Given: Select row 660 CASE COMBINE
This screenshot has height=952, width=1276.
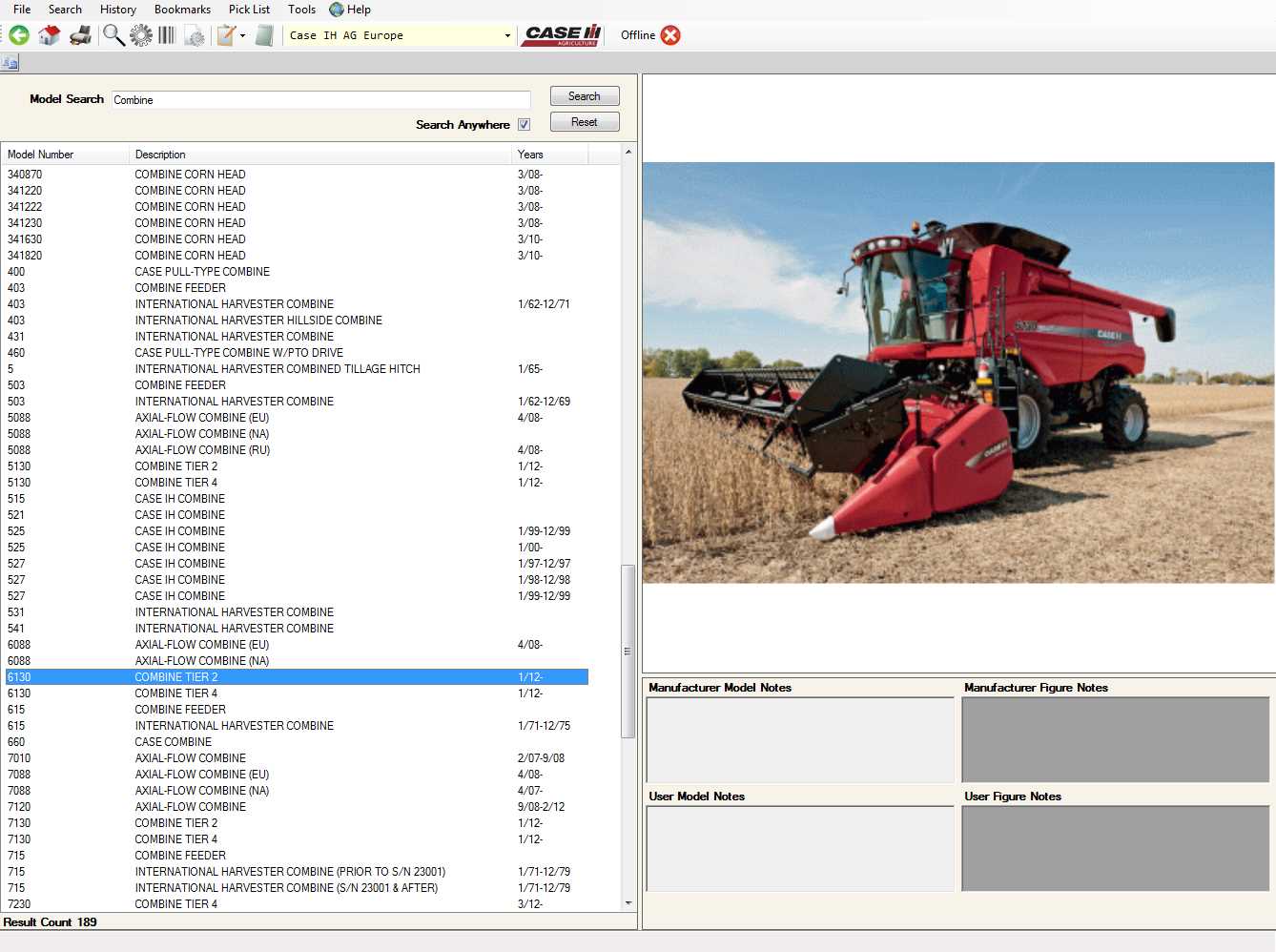Looking at the screenshot, I should click(296, 742).
